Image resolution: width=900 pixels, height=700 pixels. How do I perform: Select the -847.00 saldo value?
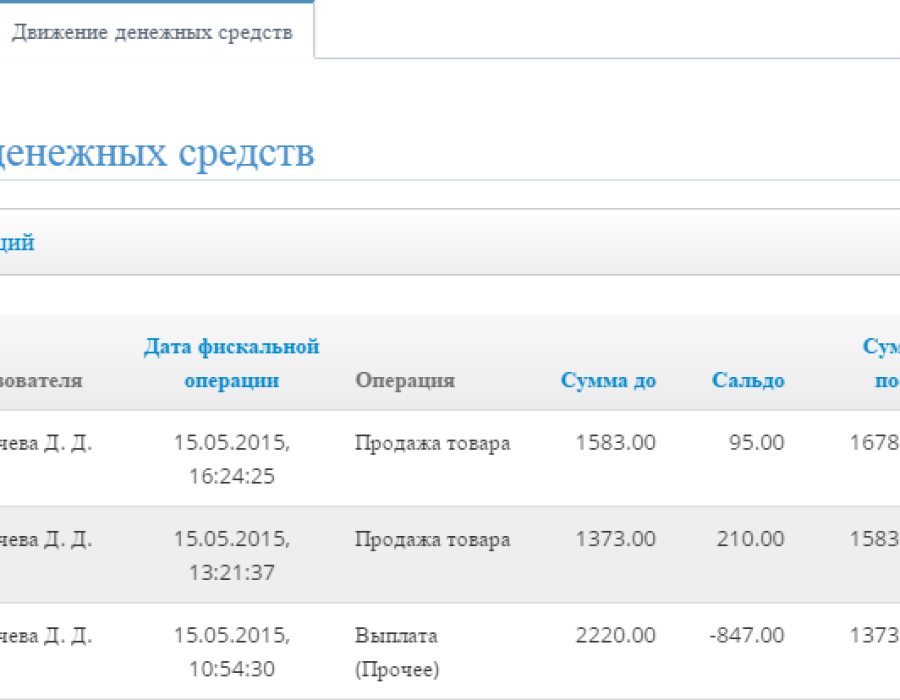[747, 635]
